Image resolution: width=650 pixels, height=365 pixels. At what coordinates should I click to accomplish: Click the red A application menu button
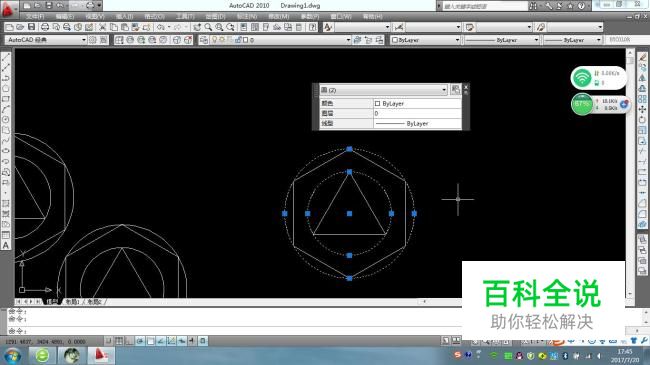(7, 10)
